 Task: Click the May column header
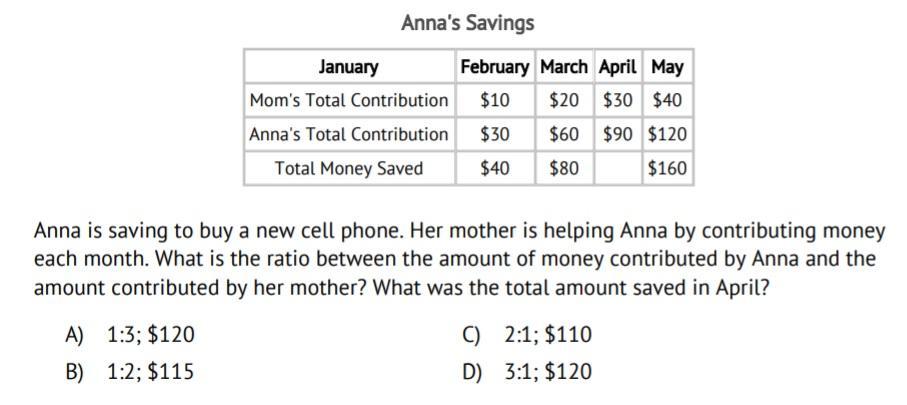(x=668, y=67)
